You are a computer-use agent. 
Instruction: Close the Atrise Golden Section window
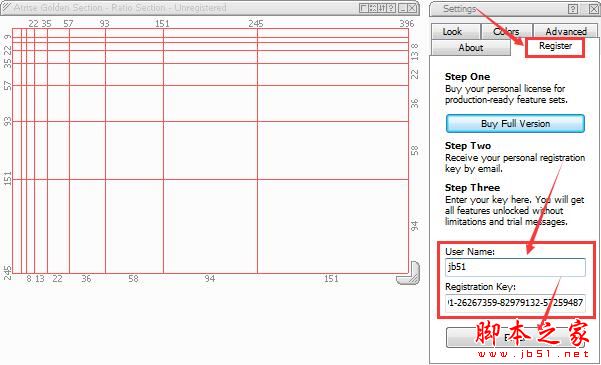coord(412,8)
